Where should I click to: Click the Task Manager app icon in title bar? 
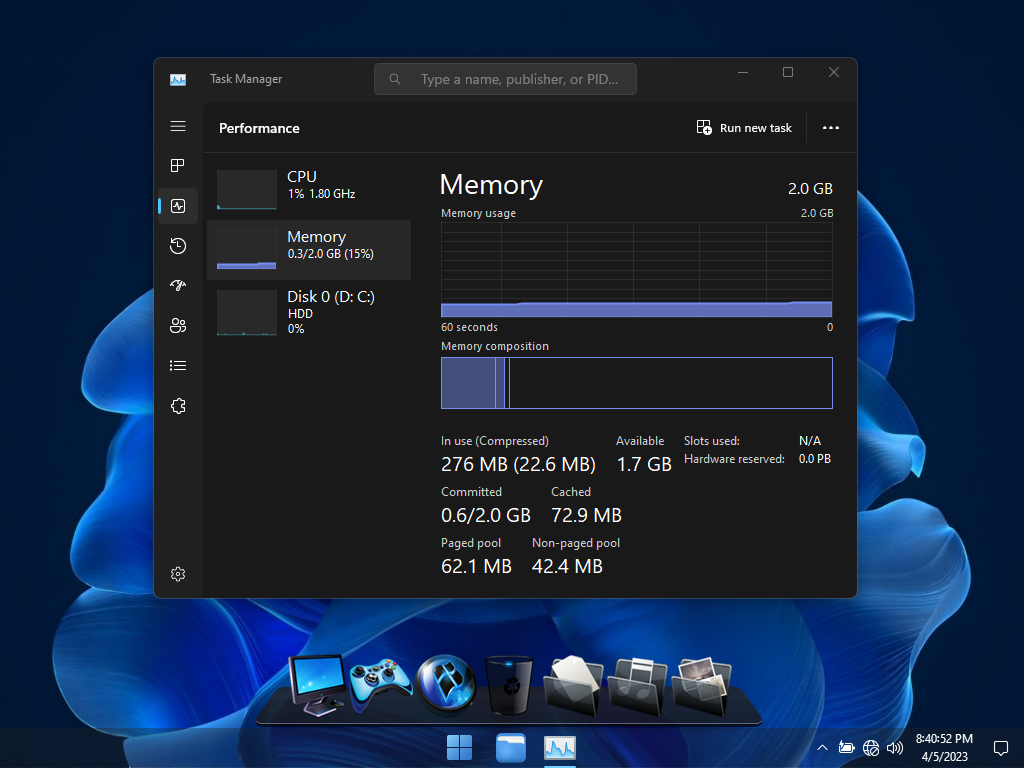(x=178, y=79)
